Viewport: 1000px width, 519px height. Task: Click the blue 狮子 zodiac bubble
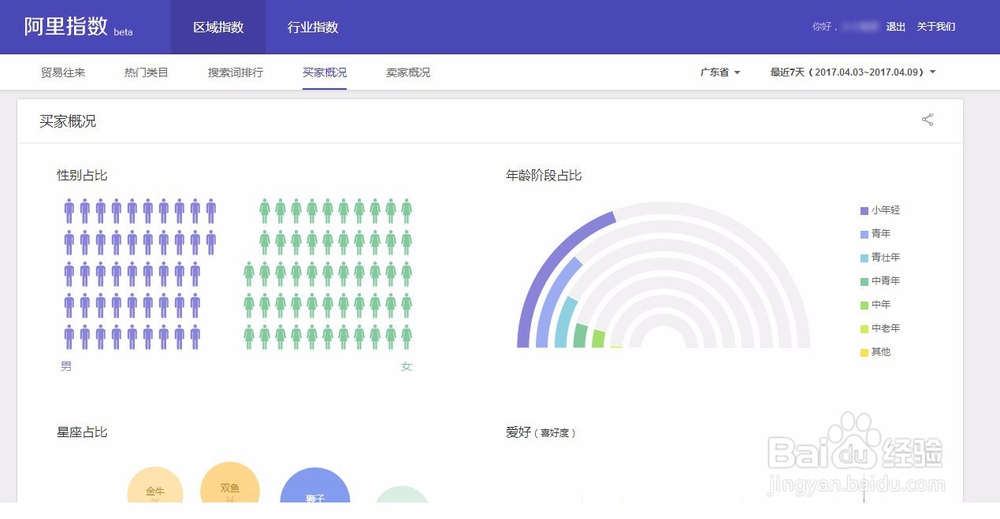coord(315,486)
